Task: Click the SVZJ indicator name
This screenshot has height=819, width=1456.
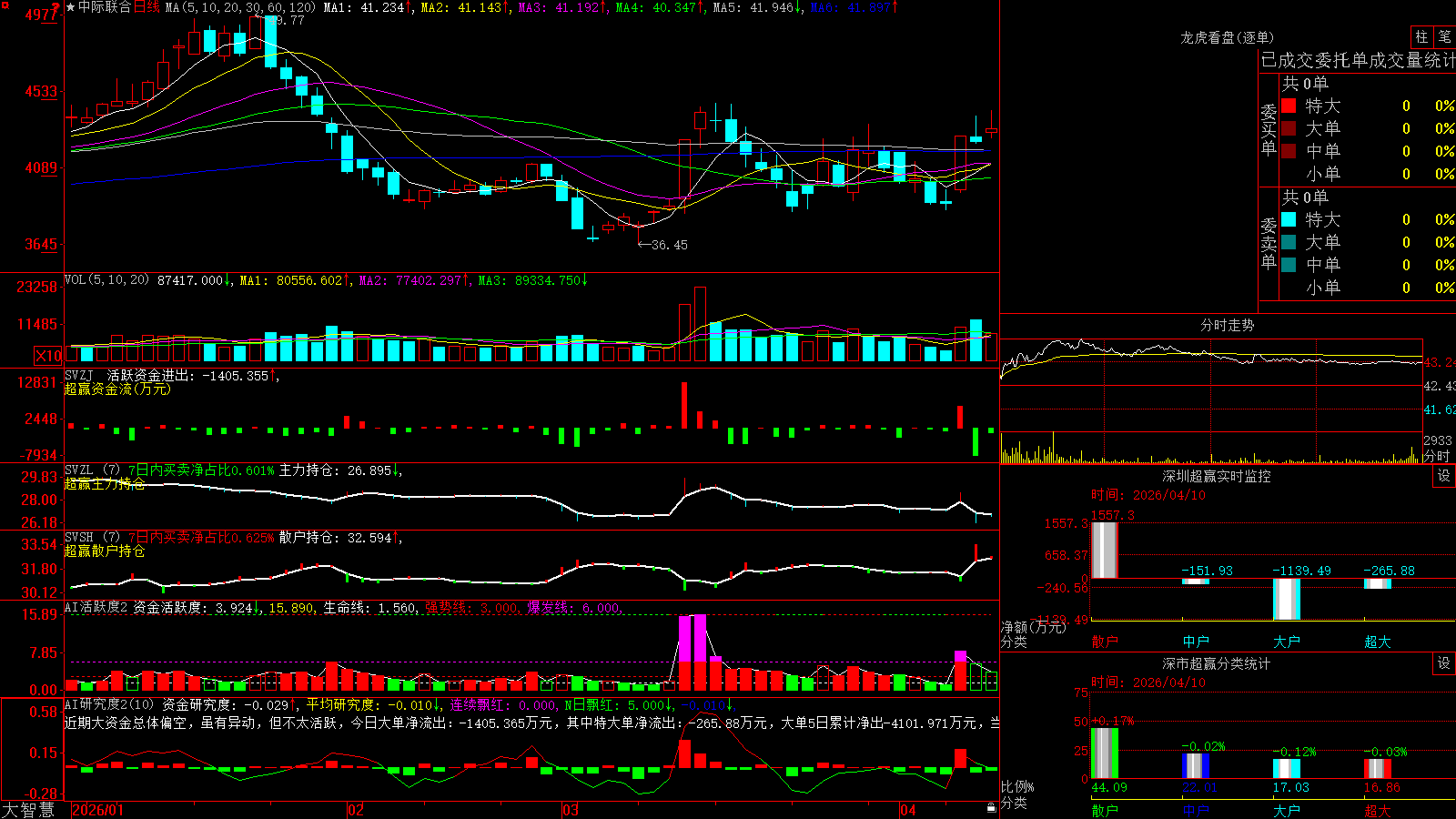Action: tap(78, 376)
